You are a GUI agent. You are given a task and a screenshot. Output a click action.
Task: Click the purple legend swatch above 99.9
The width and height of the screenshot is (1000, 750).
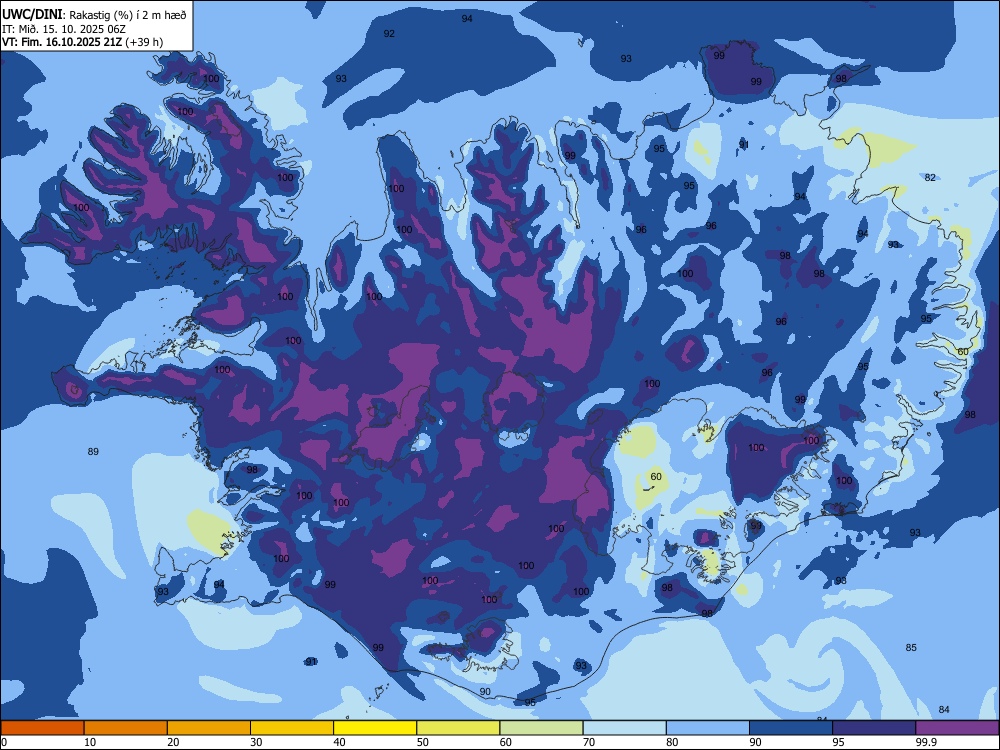coord(957,728)
